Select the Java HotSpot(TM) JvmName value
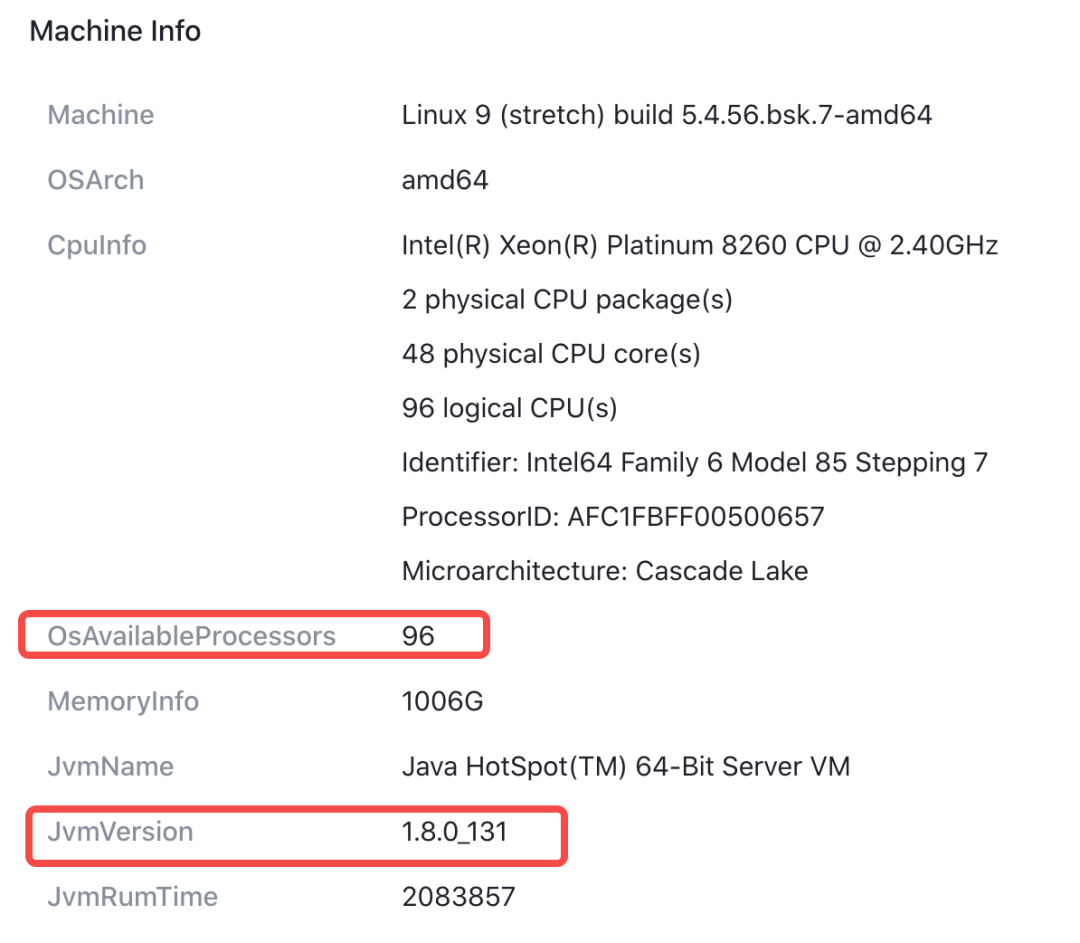 [626, 767]
